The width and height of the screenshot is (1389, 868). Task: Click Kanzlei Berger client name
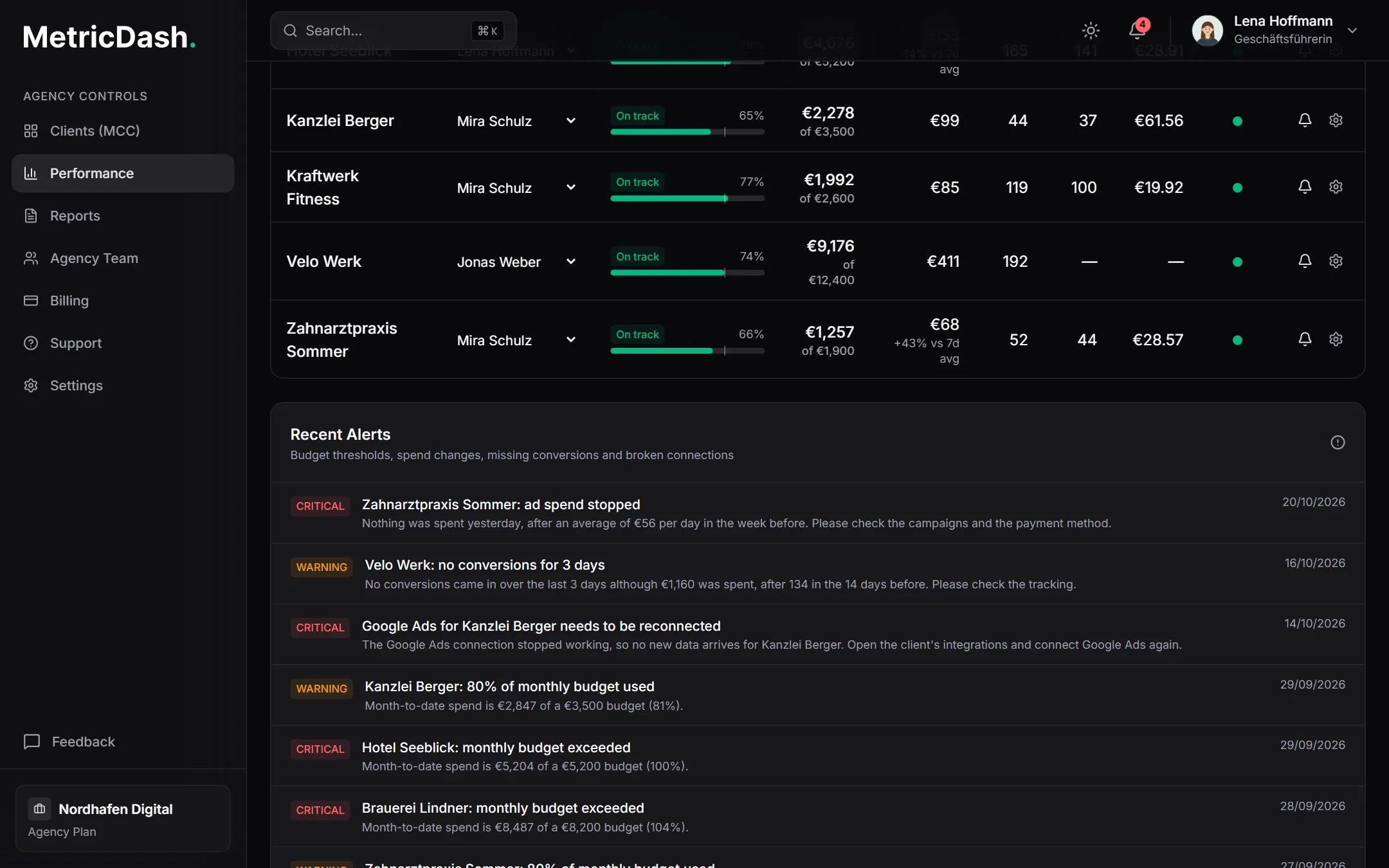click(340, 120)
